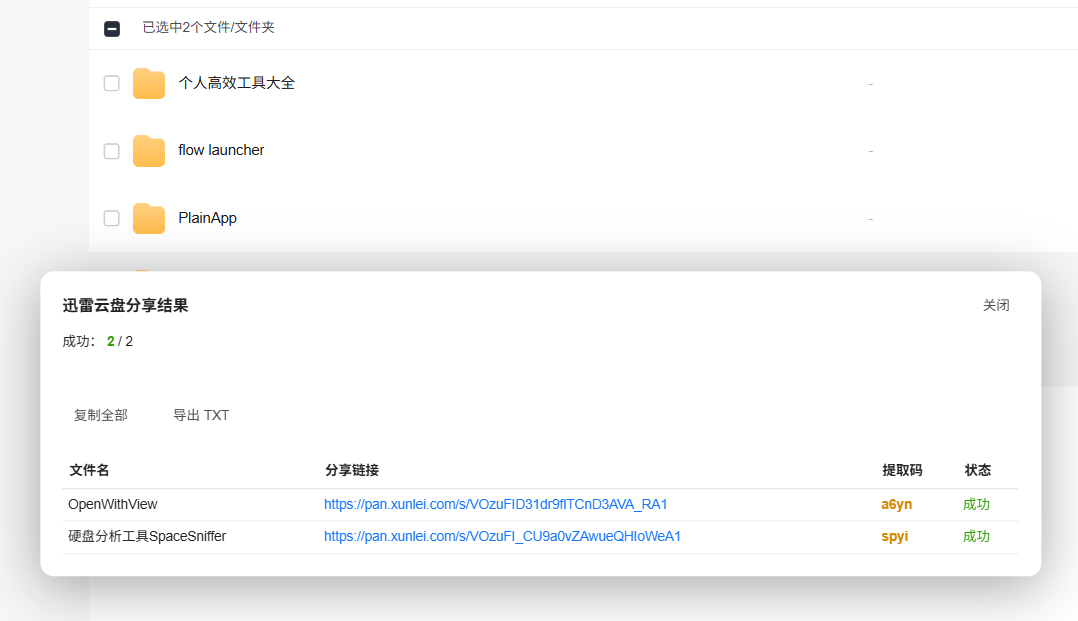1078x621 pixels.
Task: Toggle the select-all checkbox in header
Action: click(x=112, y=28)
